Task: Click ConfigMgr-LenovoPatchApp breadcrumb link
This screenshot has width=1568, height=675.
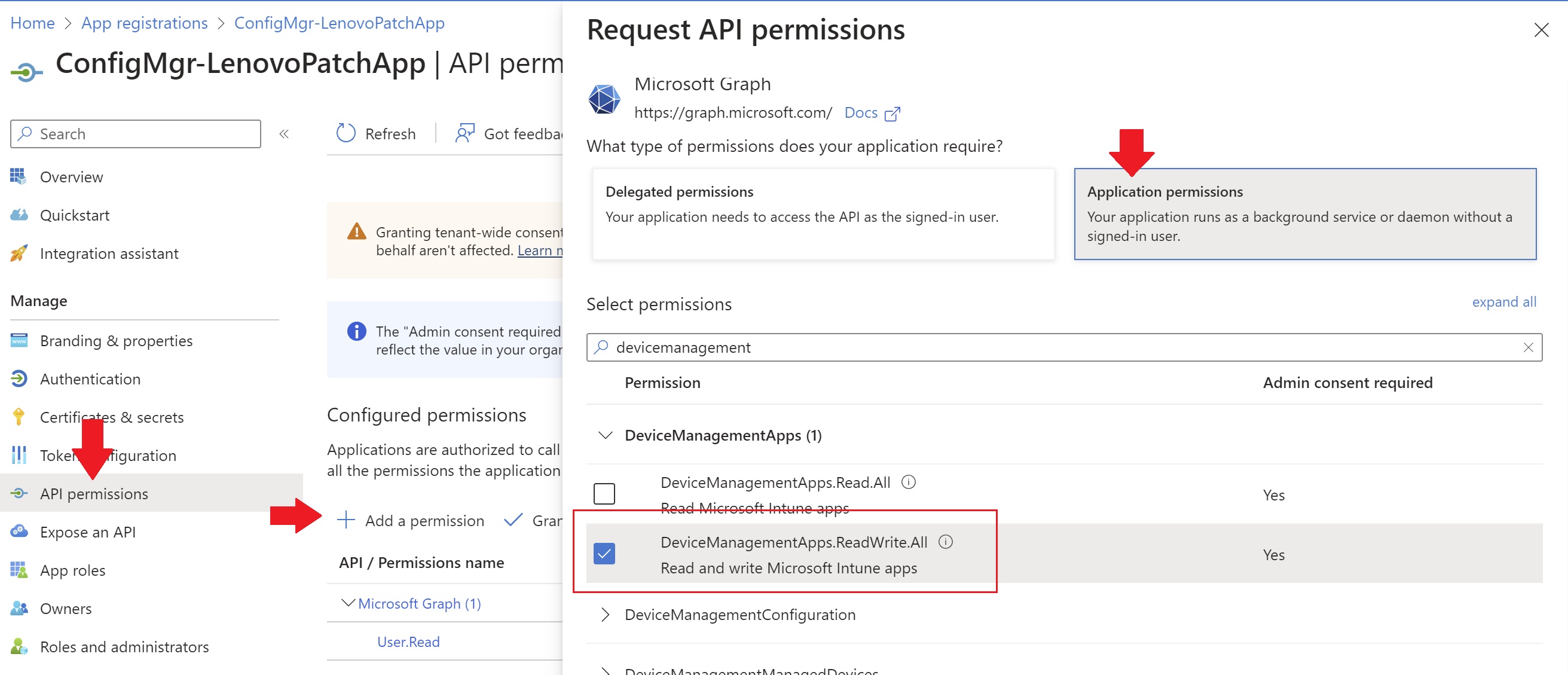Action: pos(339,23)
